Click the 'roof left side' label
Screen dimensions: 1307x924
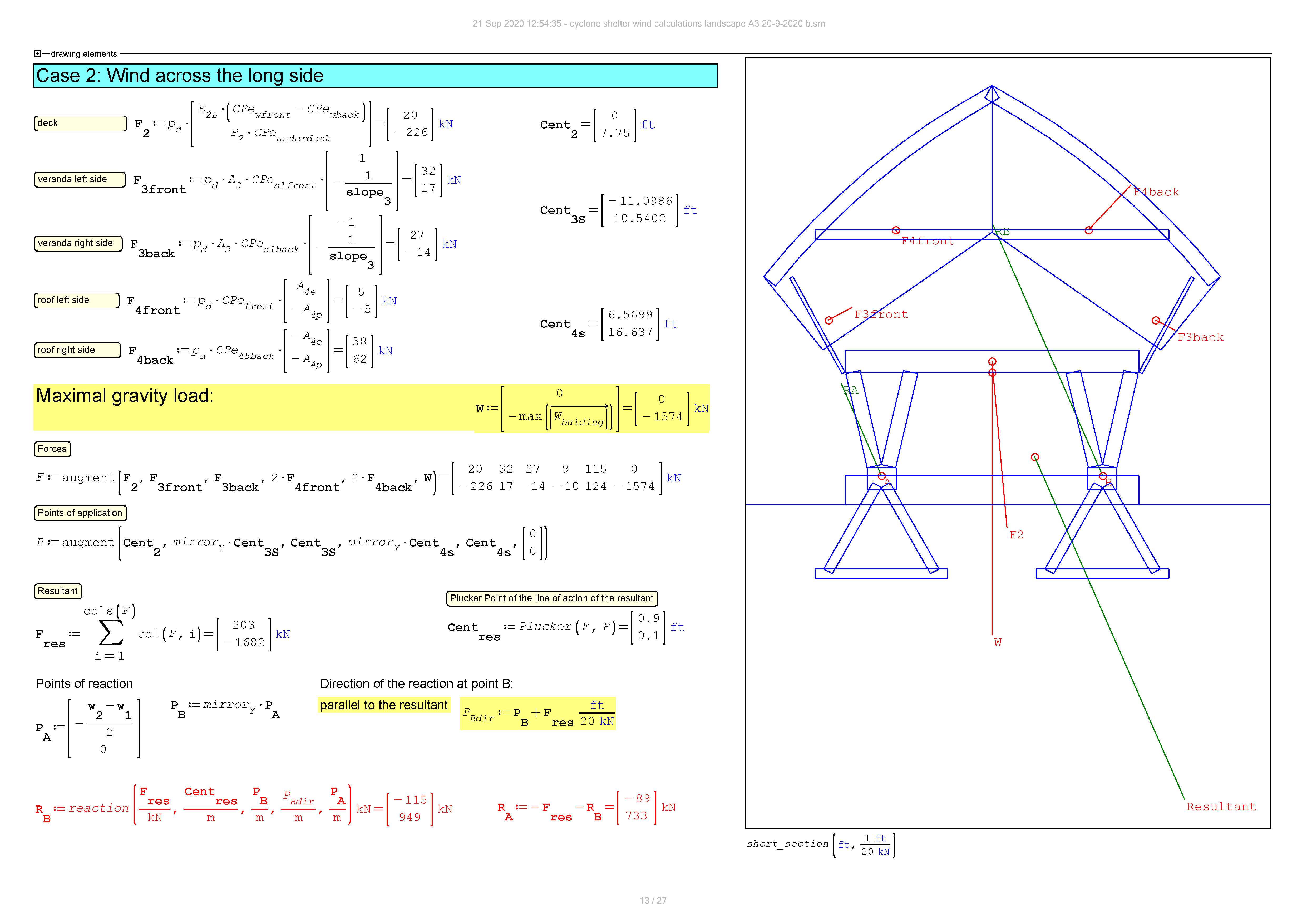[76, 301]
